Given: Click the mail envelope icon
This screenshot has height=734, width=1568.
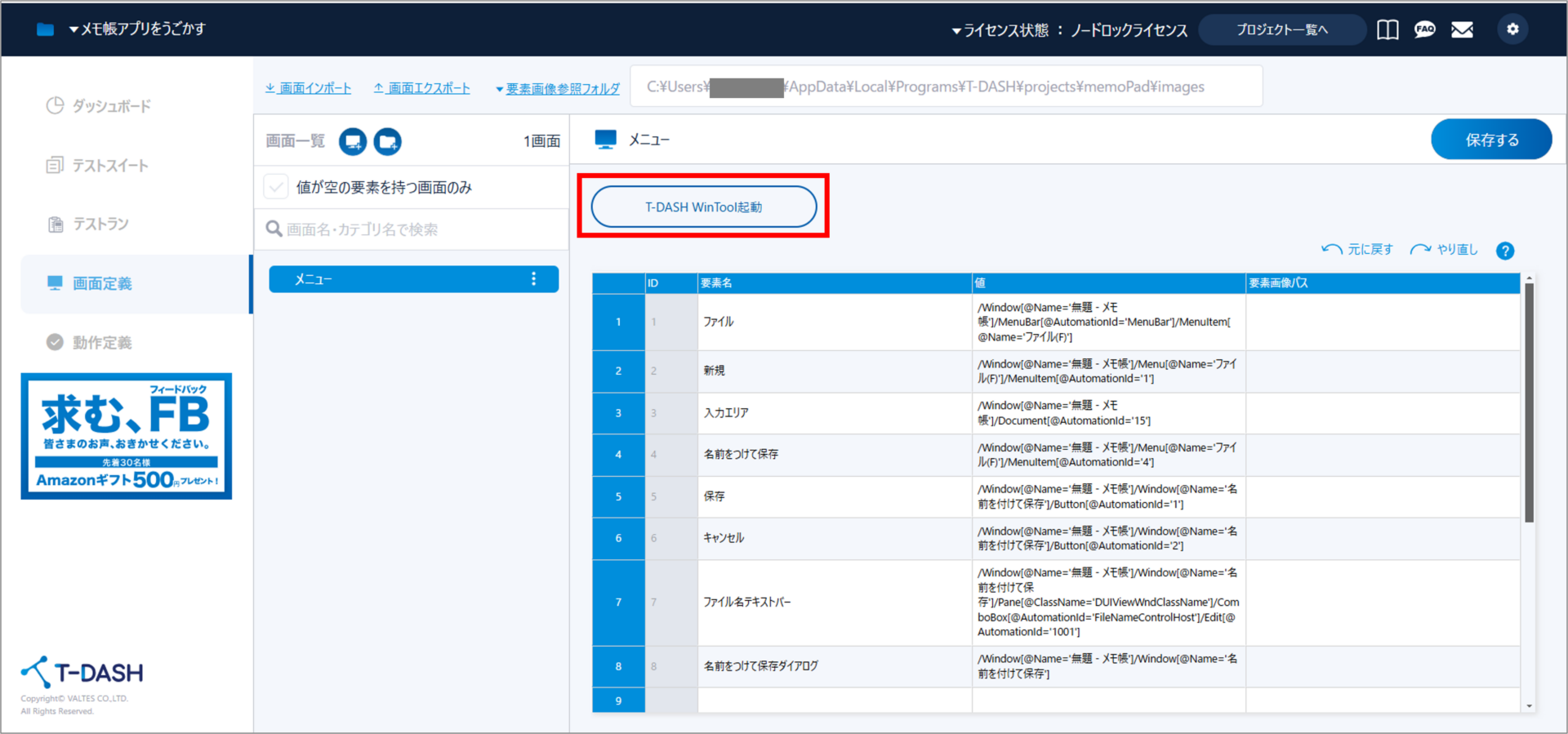Looking at the screenshot, I should [x=1462, y=29].
